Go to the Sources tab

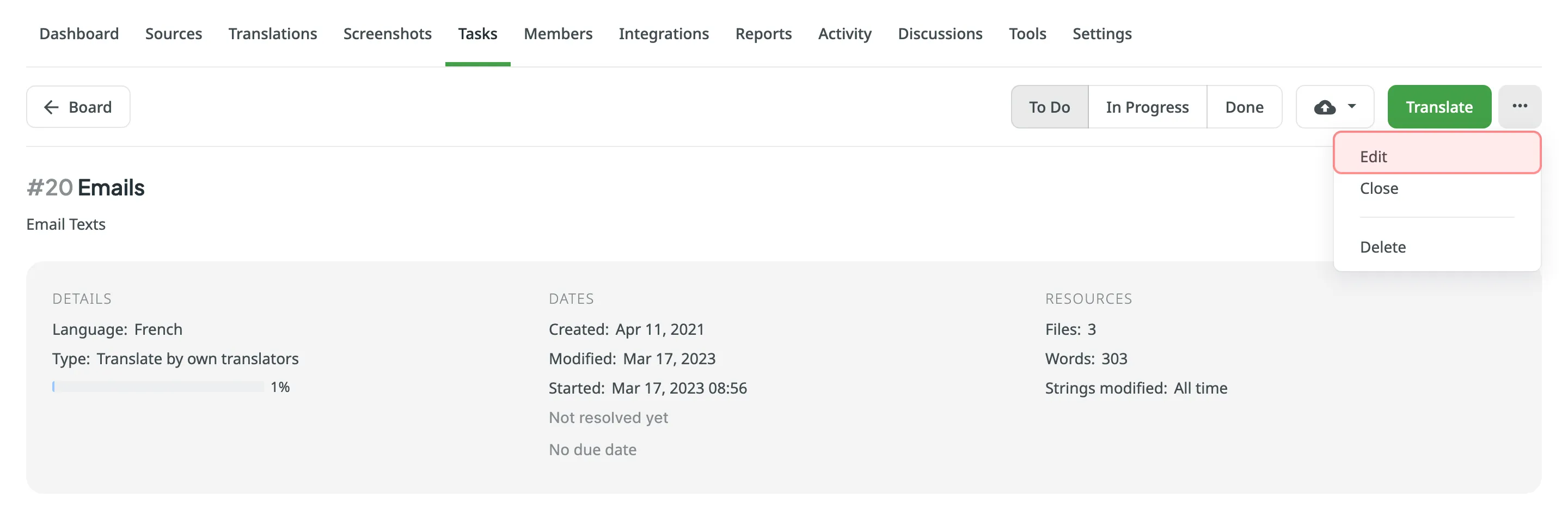point(174,33)
